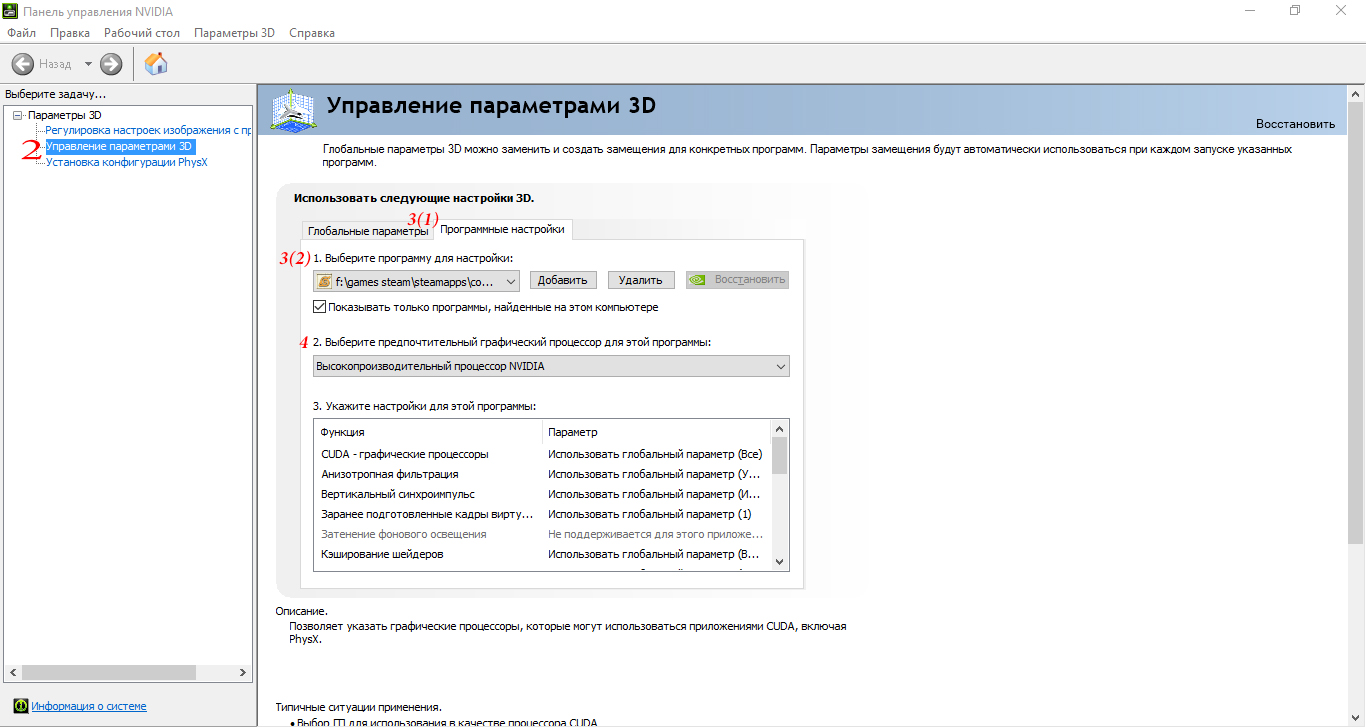
Task: Click the Восстановить link in the page header
Action: pos(1295,124)
